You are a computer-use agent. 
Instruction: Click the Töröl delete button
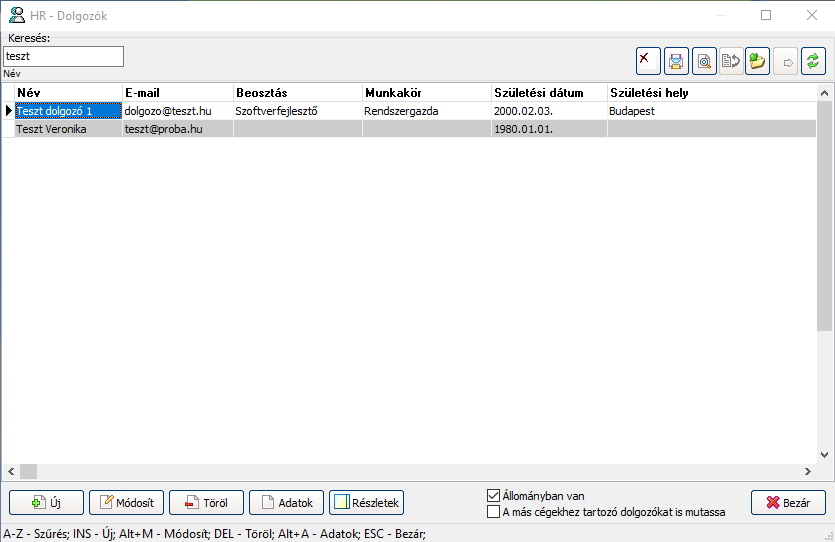click(x=206, y=503)
